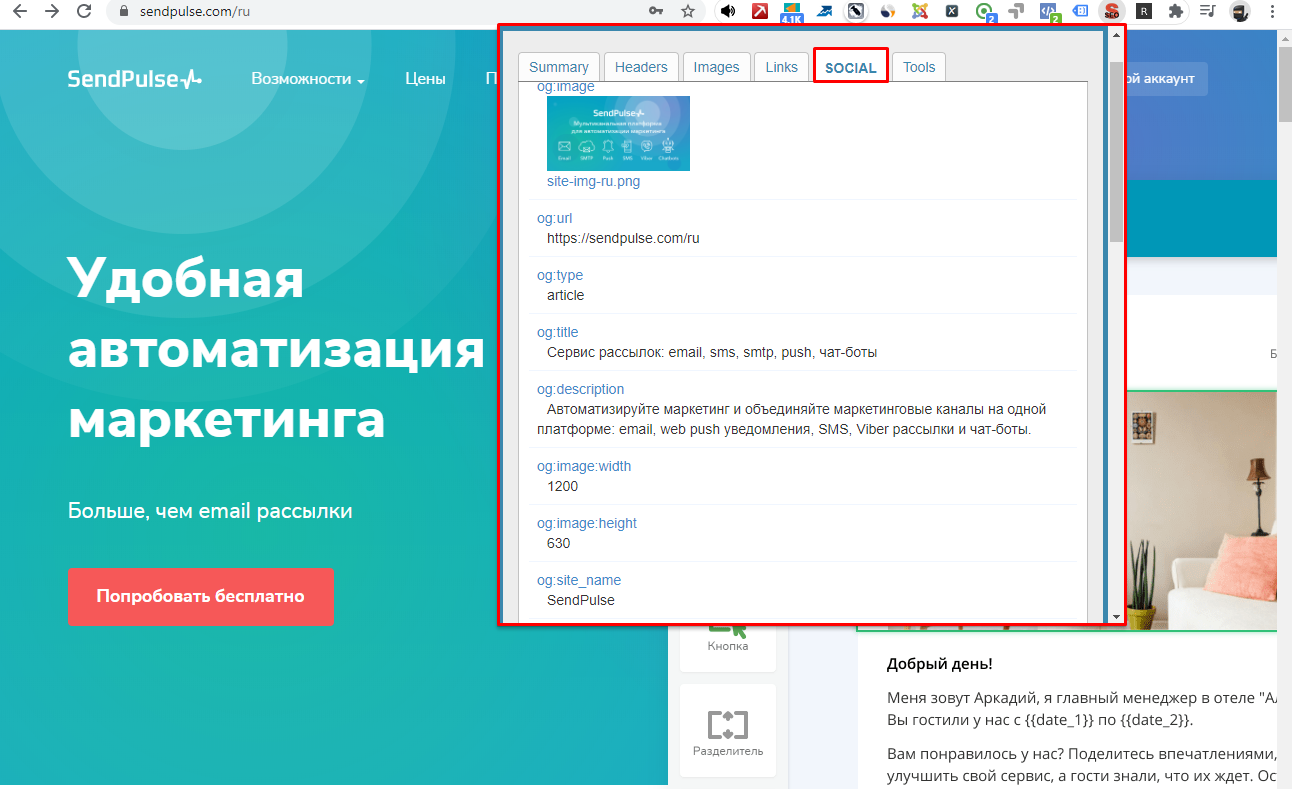Bookmark this page with the star icon
This screenshot has width=1292, height=789.
[x=687, y=11]
